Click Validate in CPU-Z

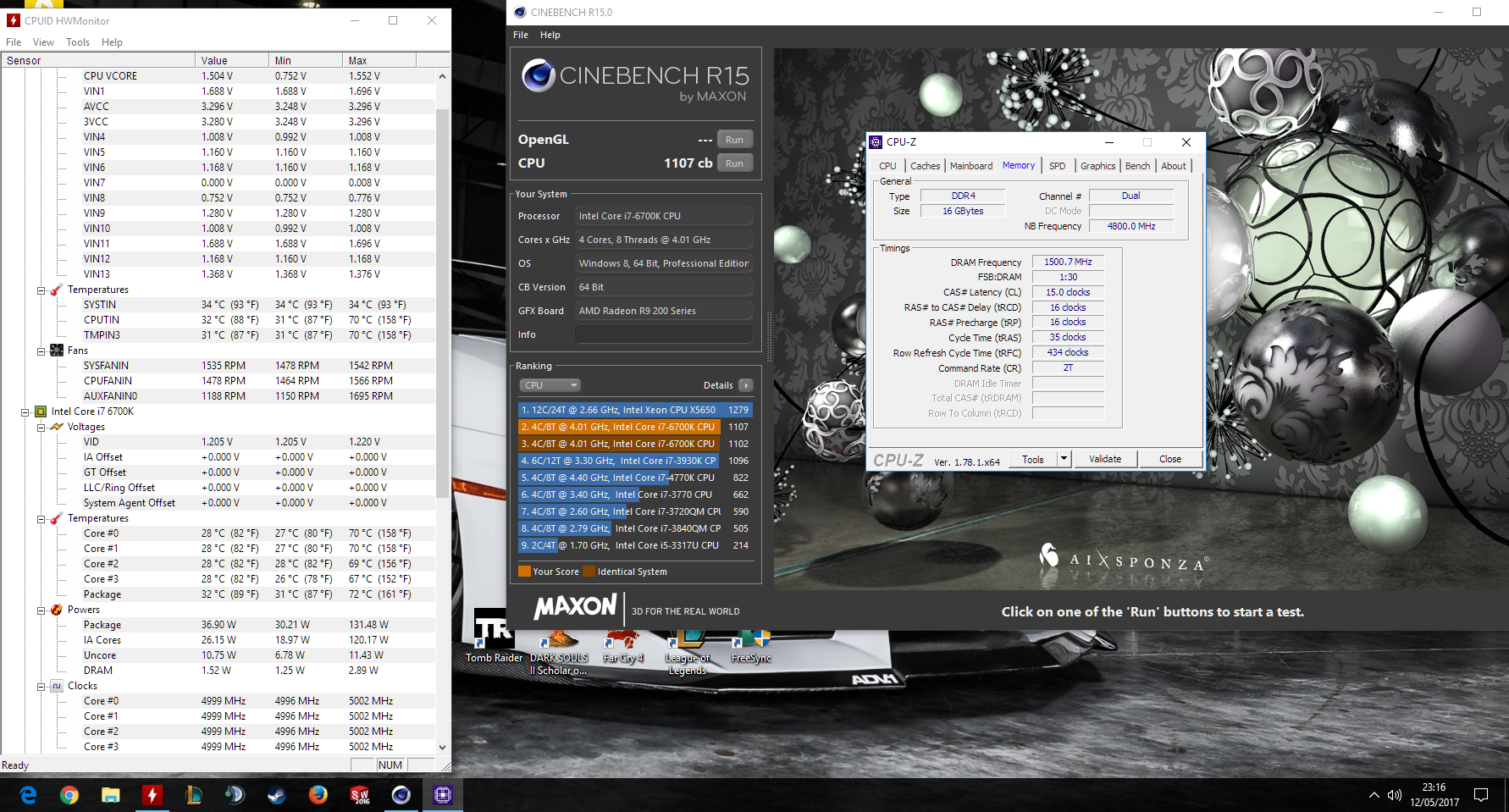point(1105,459)
